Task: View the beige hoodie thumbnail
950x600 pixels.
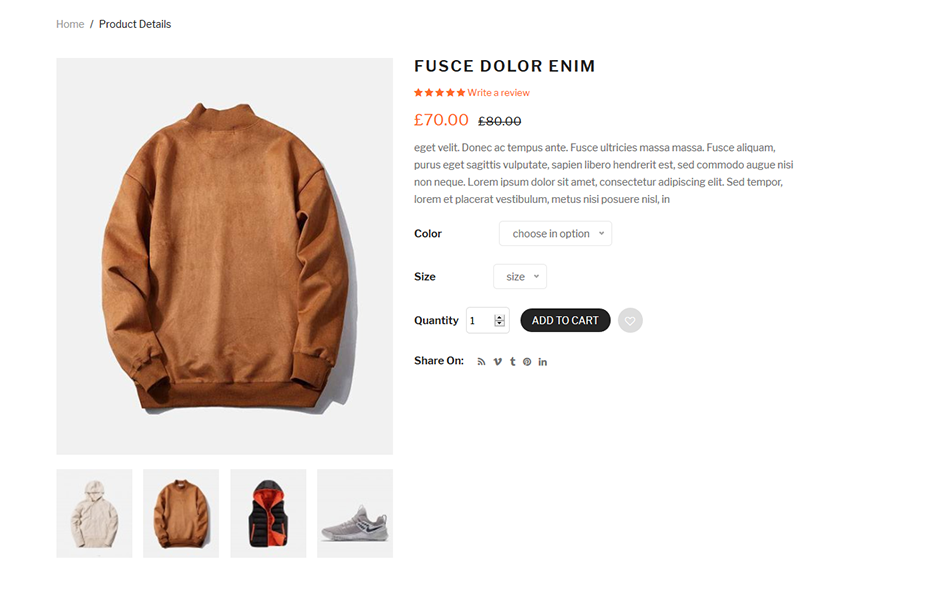Action: pyautogui.click(x=94, y=513)
